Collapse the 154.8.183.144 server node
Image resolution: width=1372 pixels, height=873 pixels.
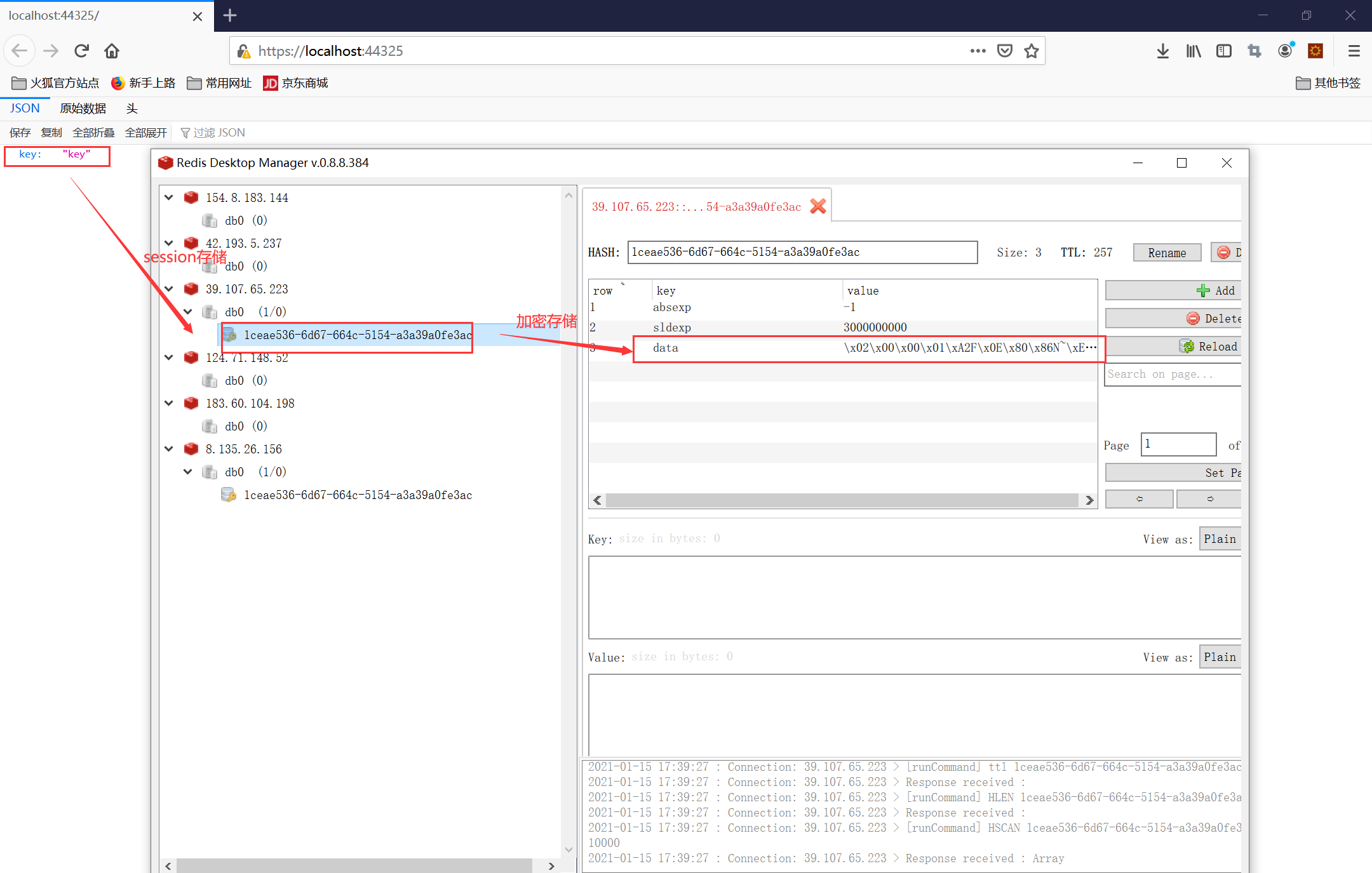[169, 197]
